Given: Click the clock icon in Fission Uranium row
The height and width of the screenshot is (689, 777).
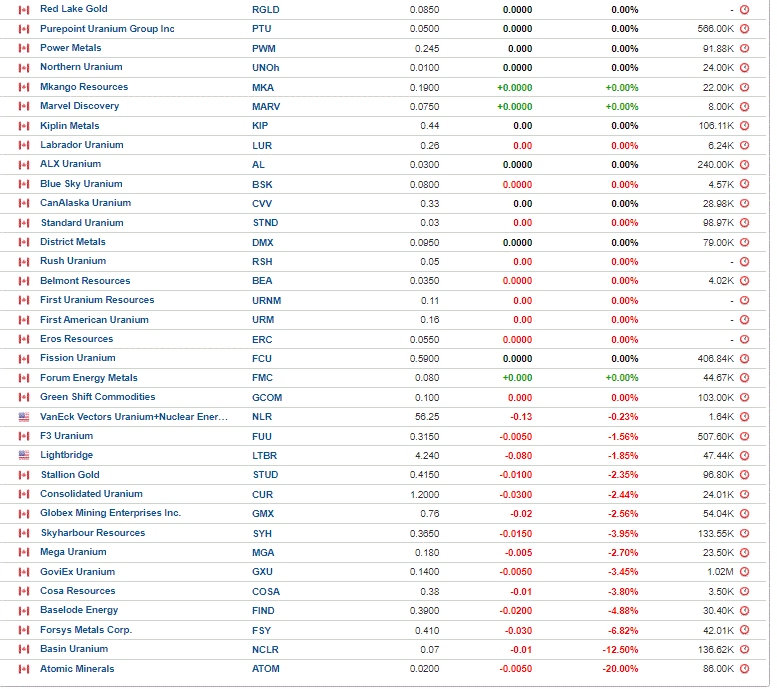Looking at the screenshot, I should pos(744,358).
